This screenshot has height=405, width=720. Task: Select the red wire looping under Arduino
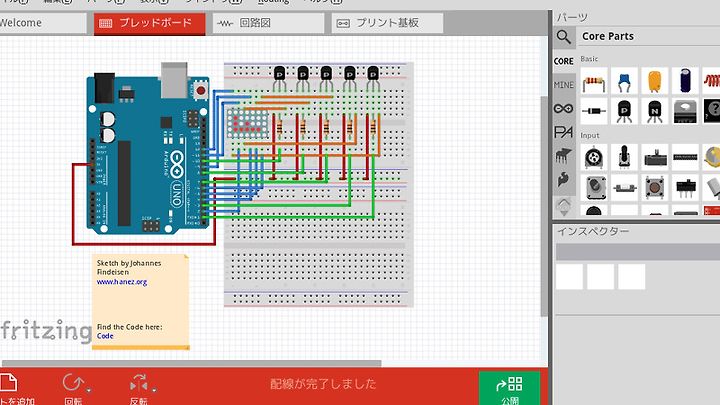click(144, 244)
